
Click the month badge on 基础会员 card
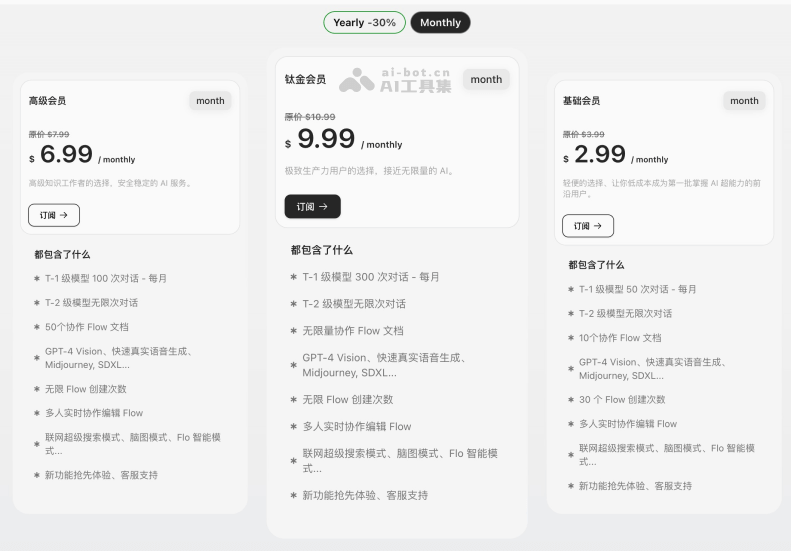click(744, 101)
